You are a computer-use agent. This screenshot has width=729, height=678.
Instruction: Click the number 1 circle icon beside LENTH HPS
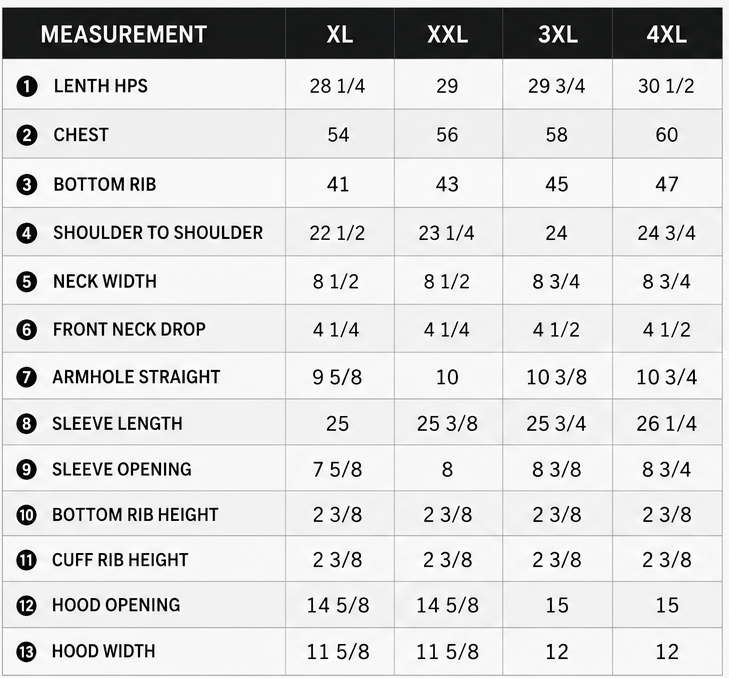[x=27, y=86]
